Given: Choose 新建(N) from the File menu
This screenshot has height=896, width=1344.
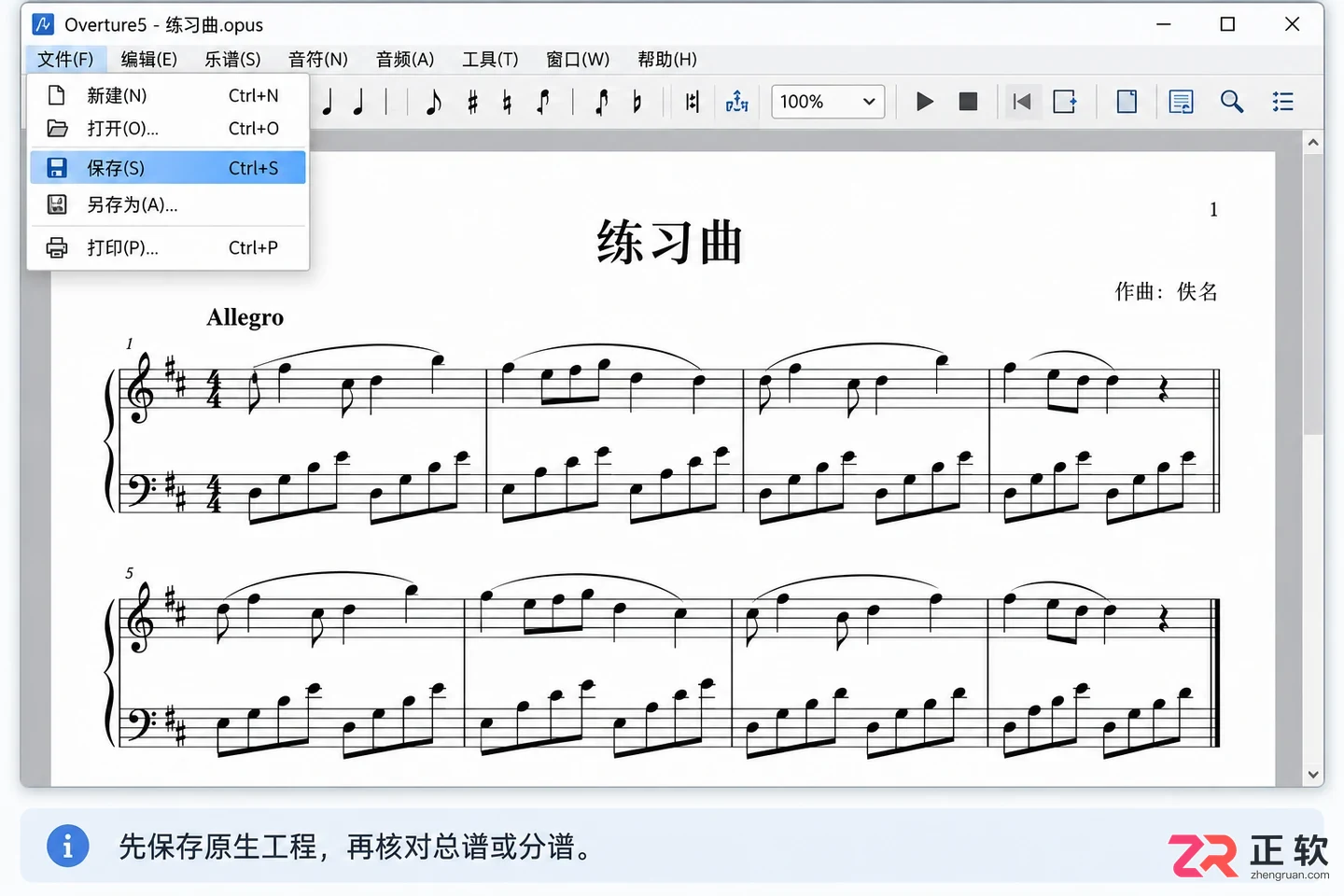Looking at the screenshot, I should [x=168, y=95].
